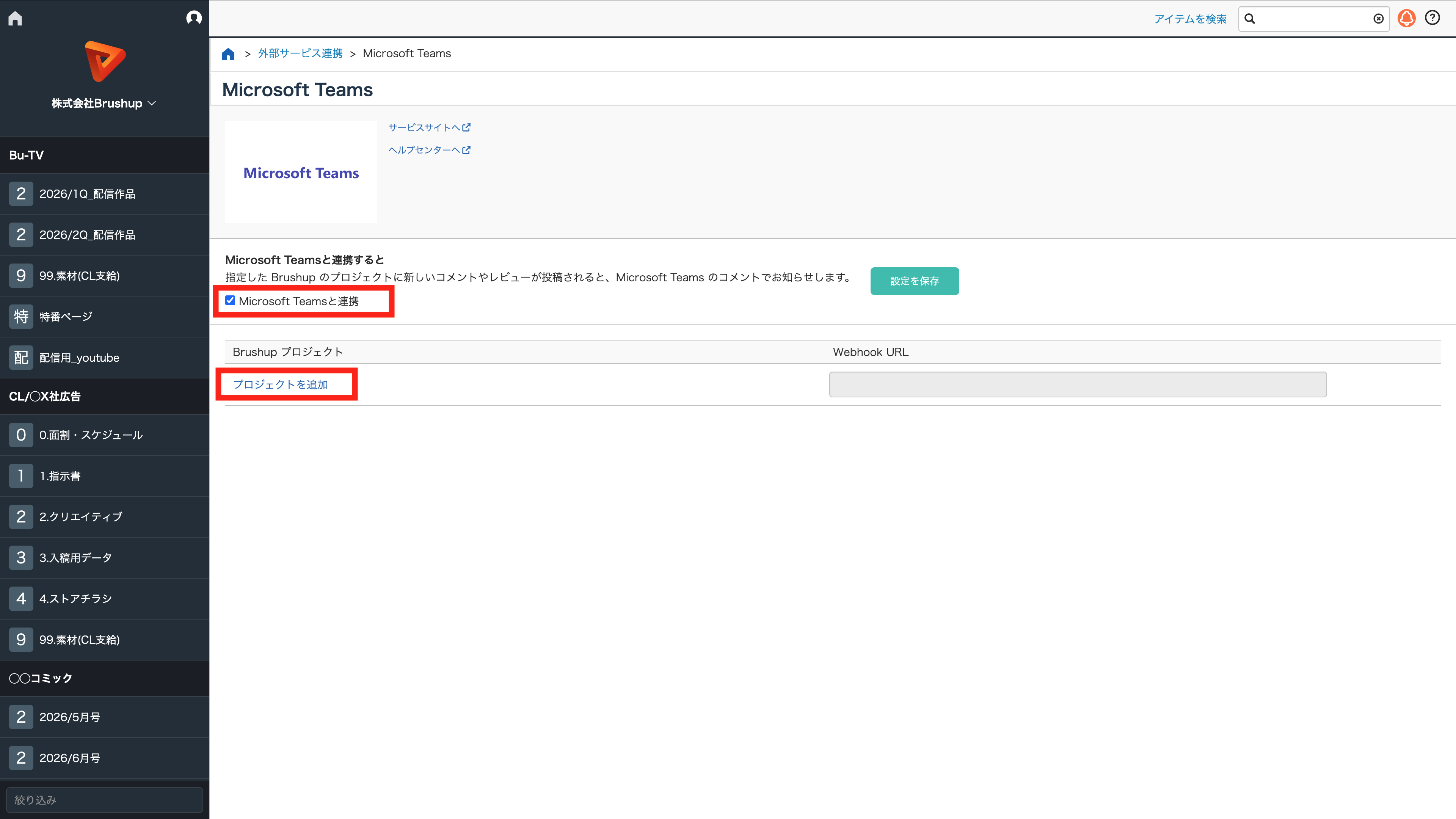1456x819 pixels.
Task: Click the アイテムを検索 link
Action: (1190, 19)
